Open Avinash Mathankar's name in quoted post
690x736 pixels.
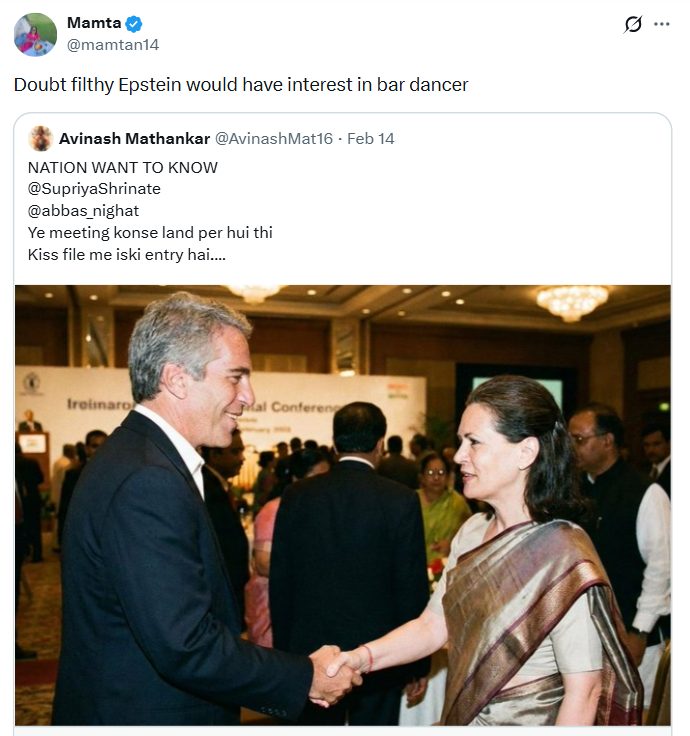[x=134, y=138]
